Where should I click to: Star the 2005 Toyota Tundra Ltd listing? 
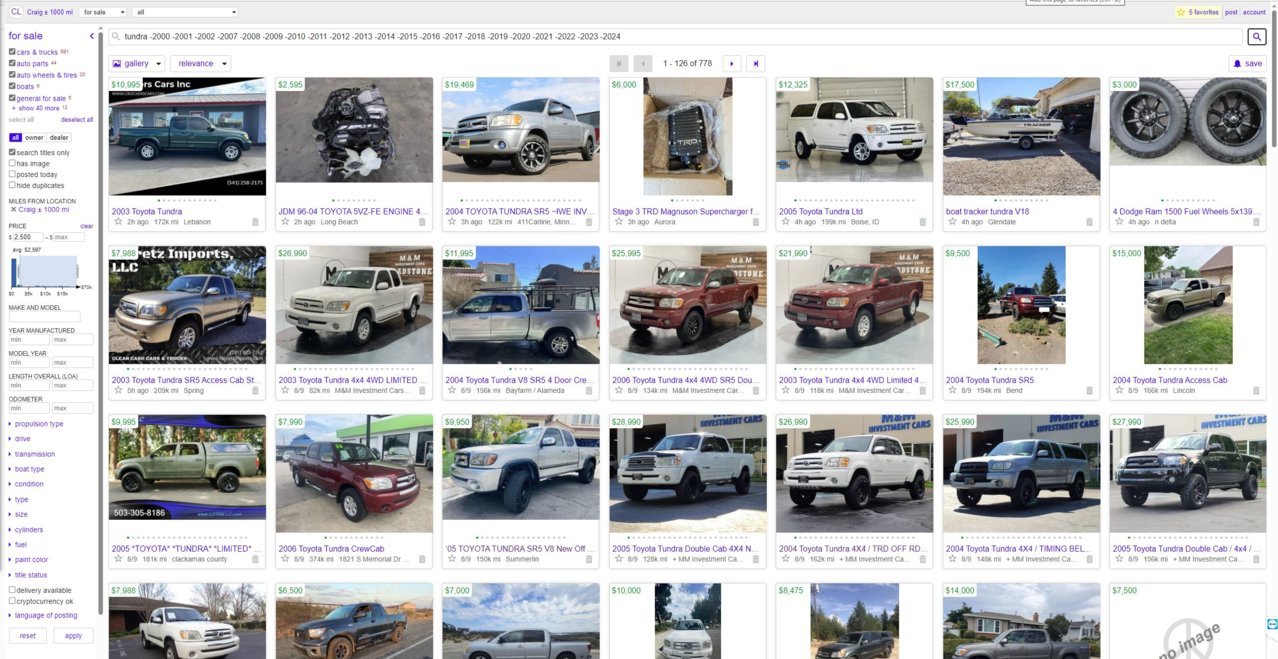[785, 222]
